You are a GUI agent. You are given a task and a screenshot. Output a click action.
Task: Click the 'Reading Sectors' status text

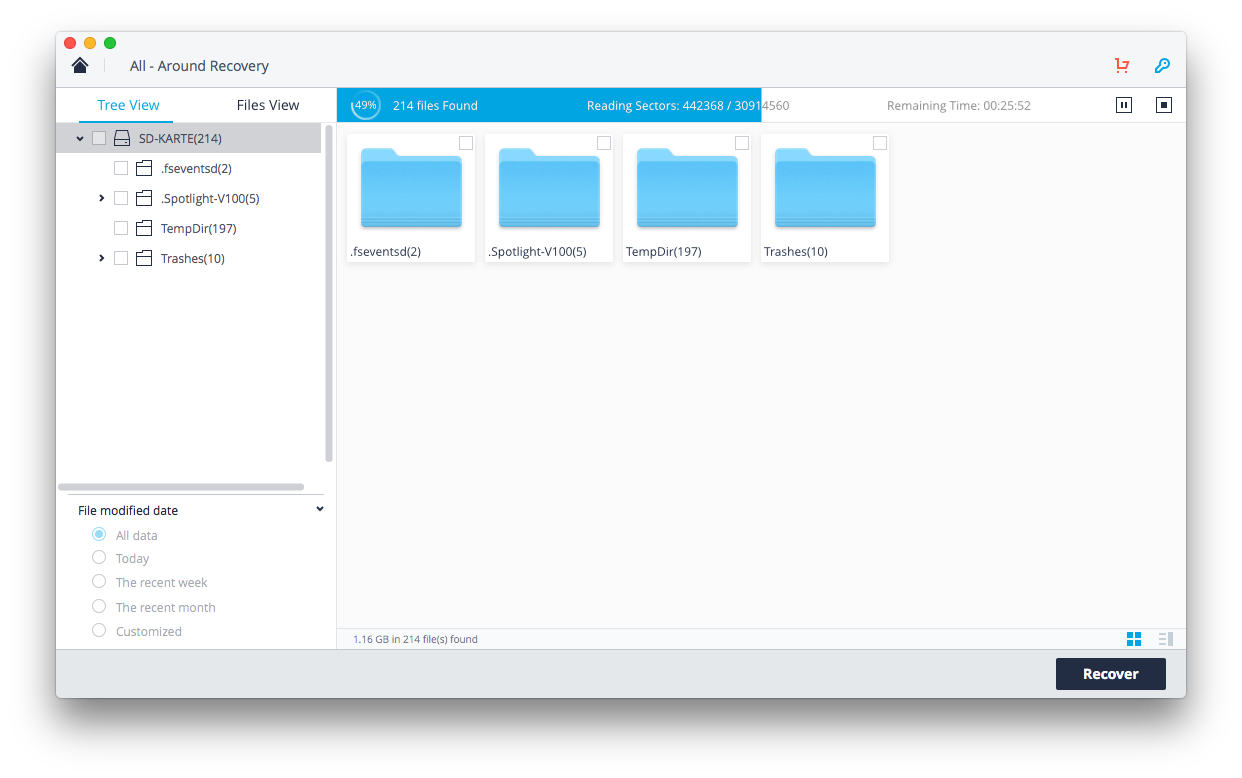pos(688,105)
